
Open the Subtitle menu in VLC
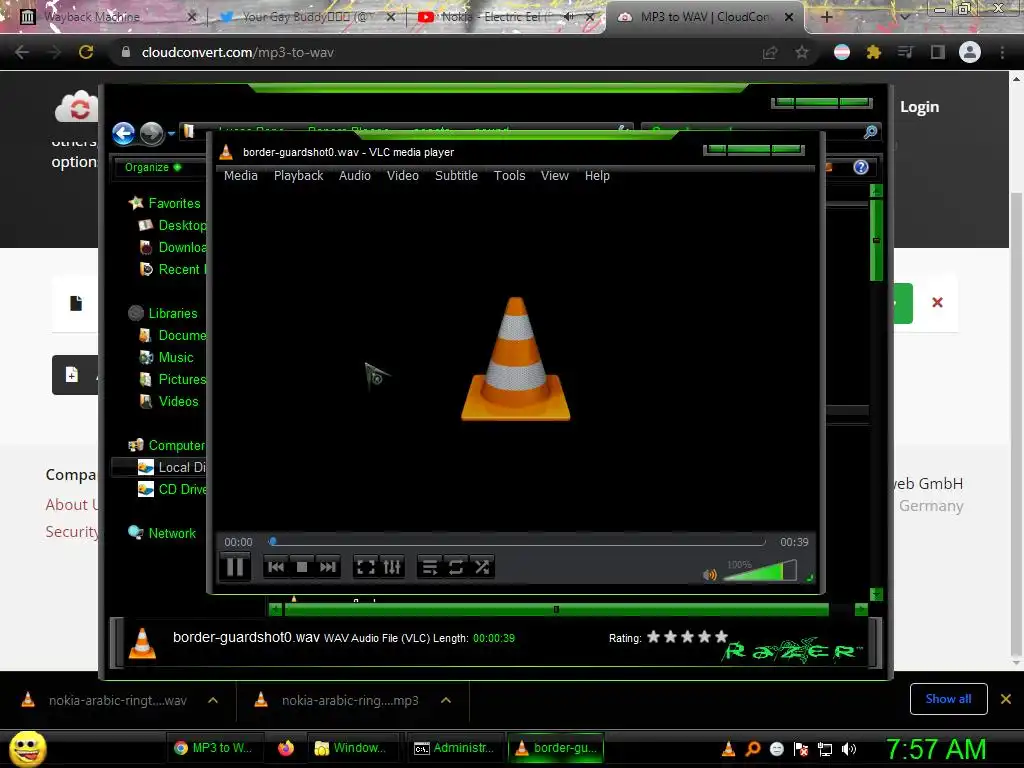[456, 176]
